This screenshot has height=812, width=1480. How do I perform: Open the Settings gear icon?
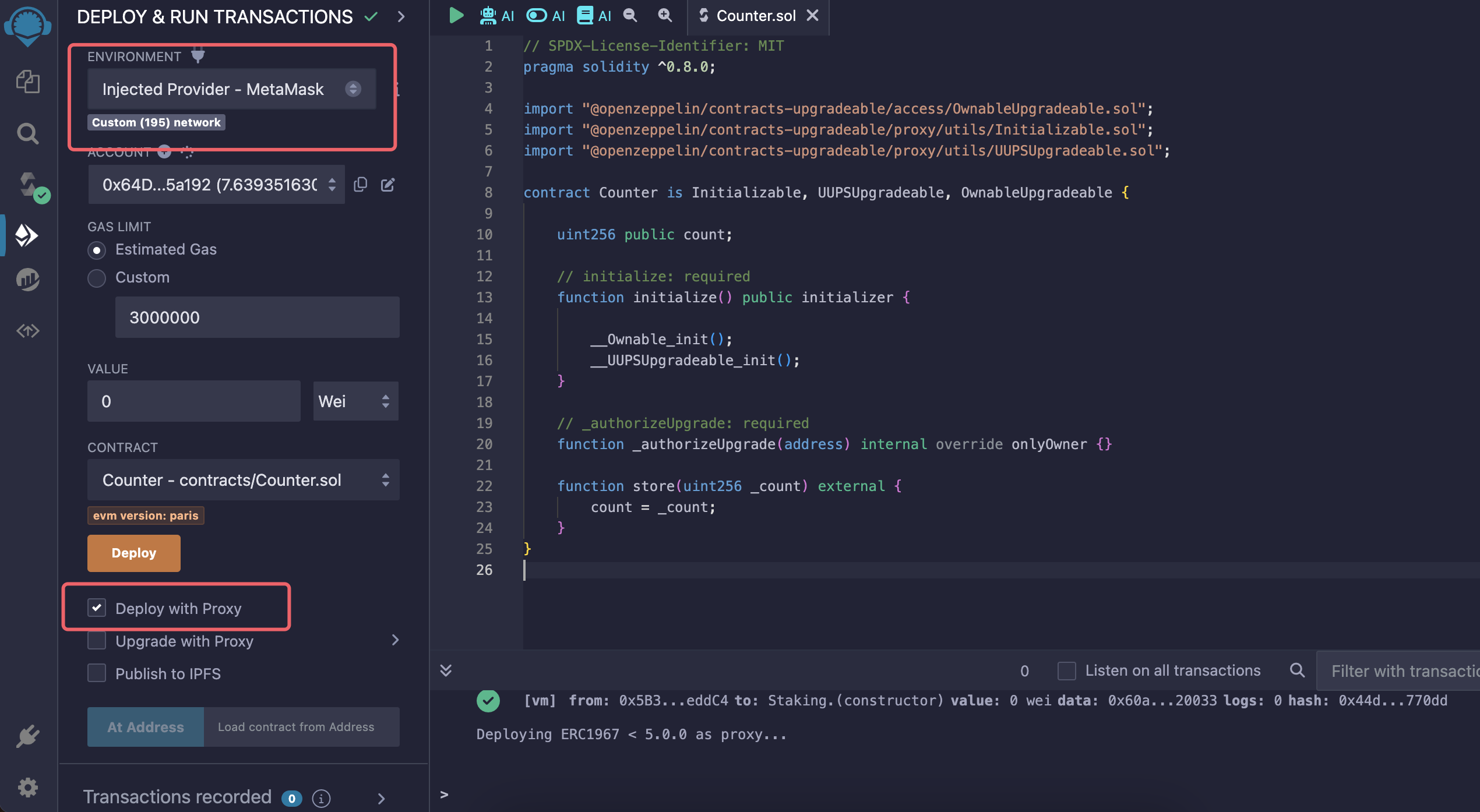tap(27, 788)
